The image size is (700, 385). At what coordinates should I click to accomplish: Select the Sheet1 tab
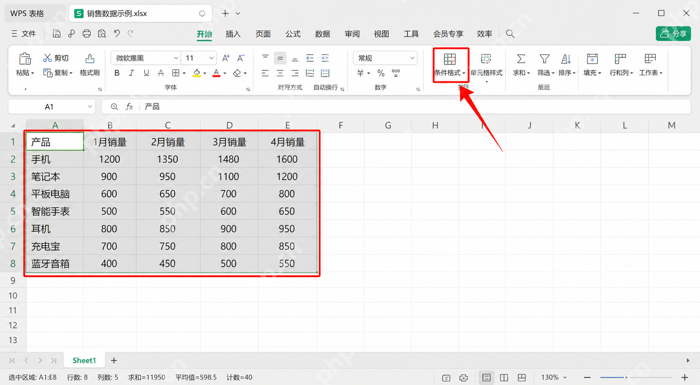[x=84, y=360]
